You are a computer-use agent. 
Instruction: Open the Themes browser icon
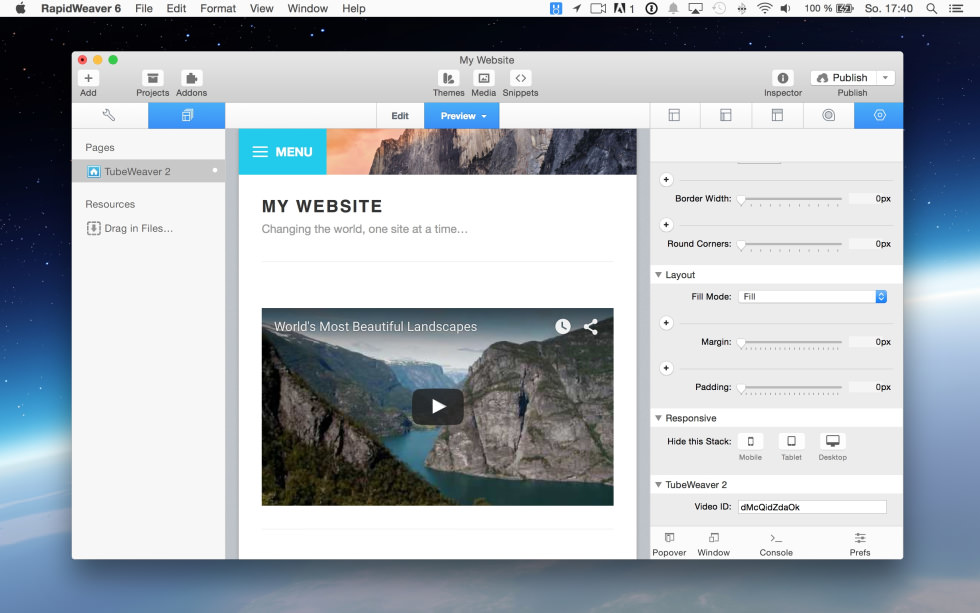tap(448, 78)
